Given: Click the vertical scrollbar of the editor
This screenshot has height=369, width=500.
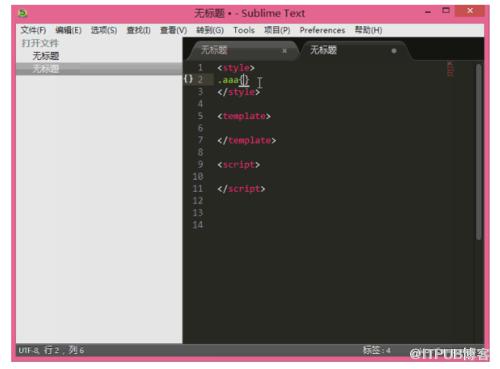Looking at the screenshot, I should coord(479,152).
